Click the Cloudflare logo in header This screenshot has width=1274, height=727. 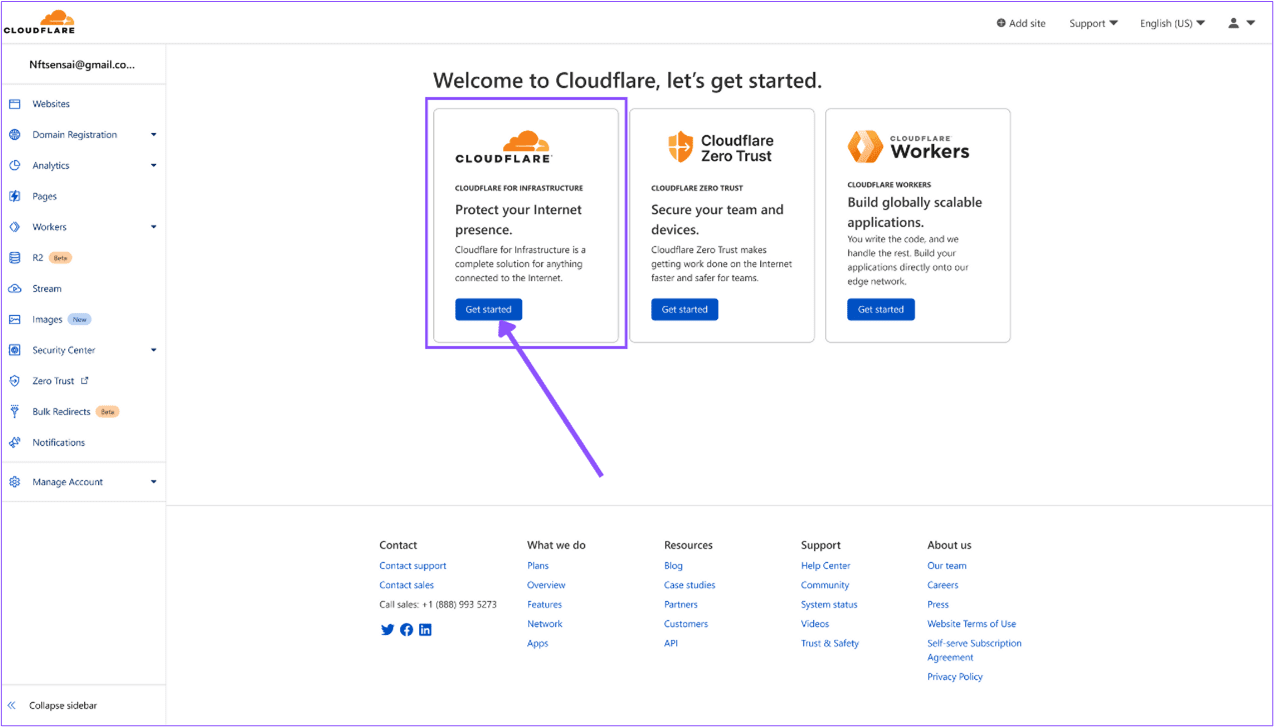pos(39,22)
